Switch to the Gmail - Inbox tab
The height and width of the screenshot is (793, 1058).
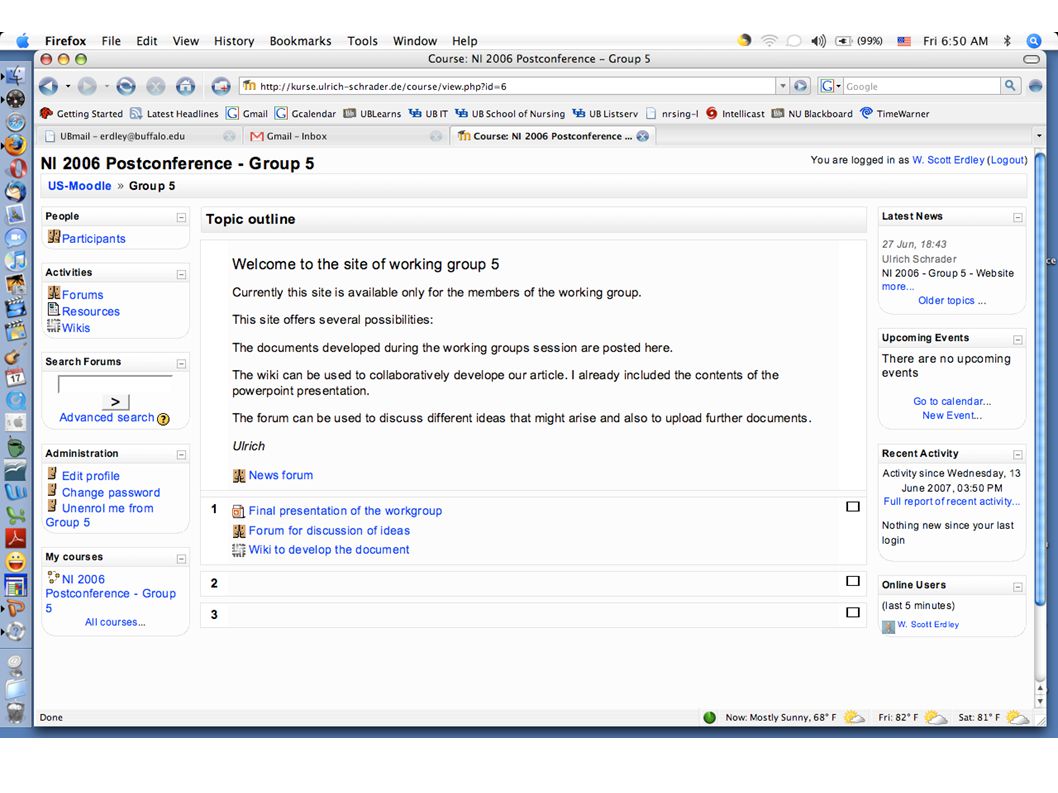coord(345,136)
